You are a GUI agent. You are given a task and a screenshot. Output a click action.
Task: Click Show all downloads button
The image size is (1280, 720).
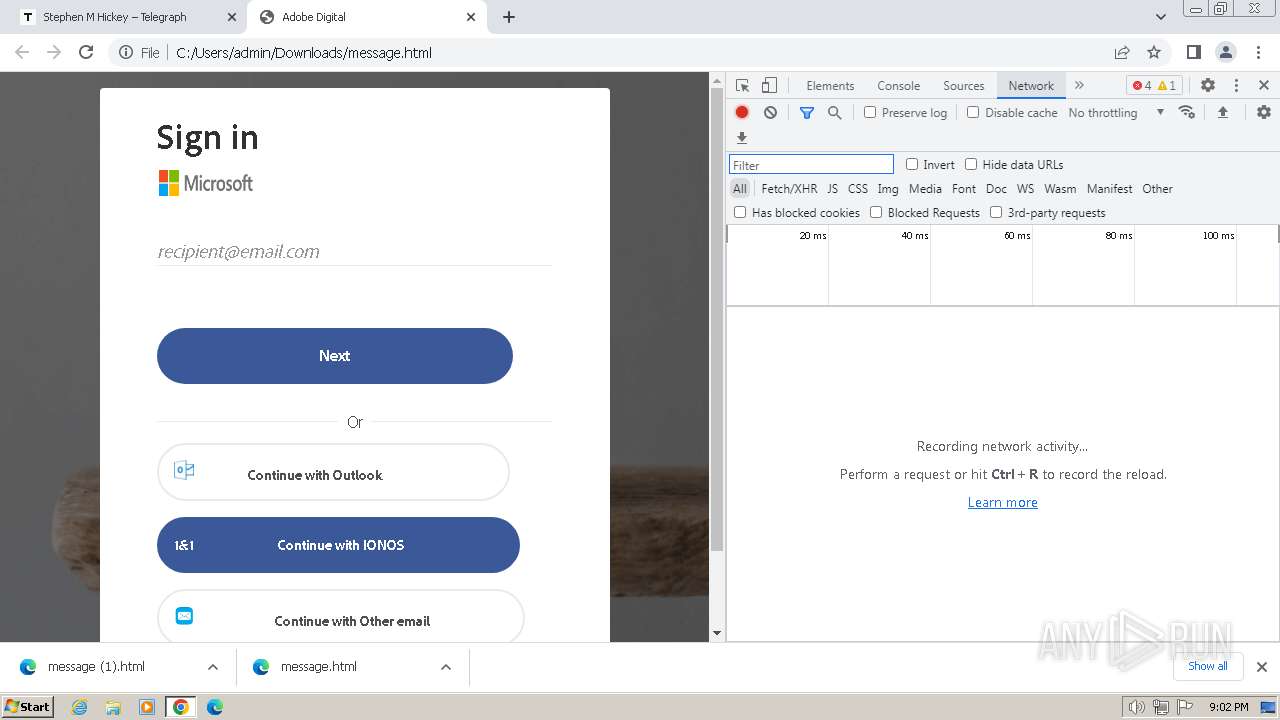[x=1208, y=666]
